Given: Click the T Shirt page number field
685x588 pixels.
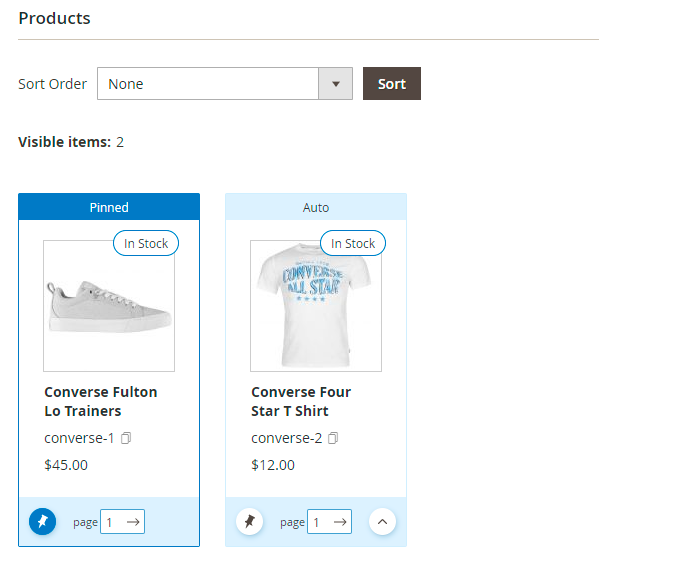Looking at the screenshot, I should pyautogui.click(x=318, y=521).
